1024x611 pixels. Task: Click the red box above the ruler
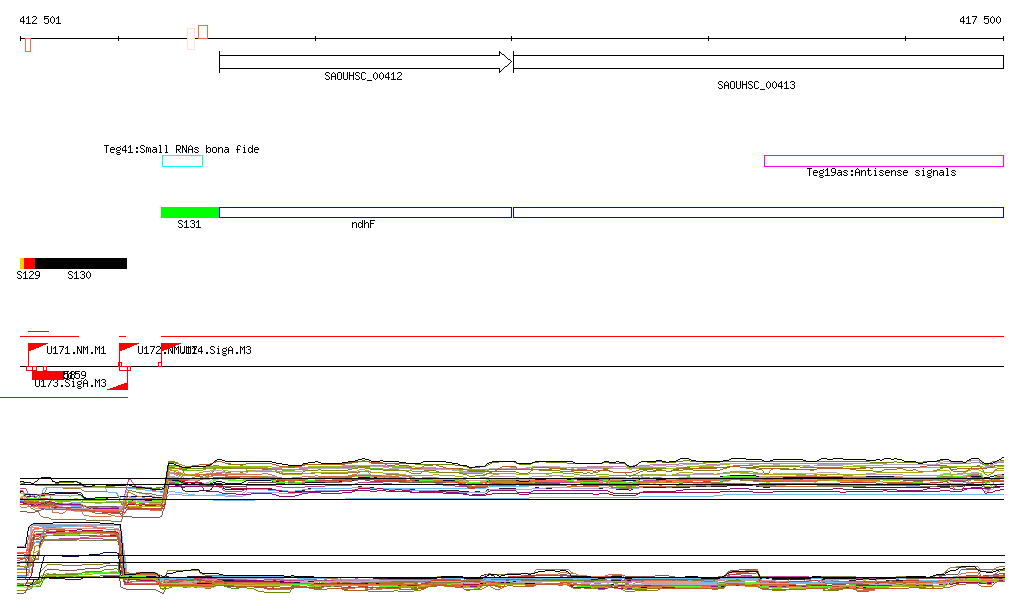pyautogui.click(x=203, y=32)
